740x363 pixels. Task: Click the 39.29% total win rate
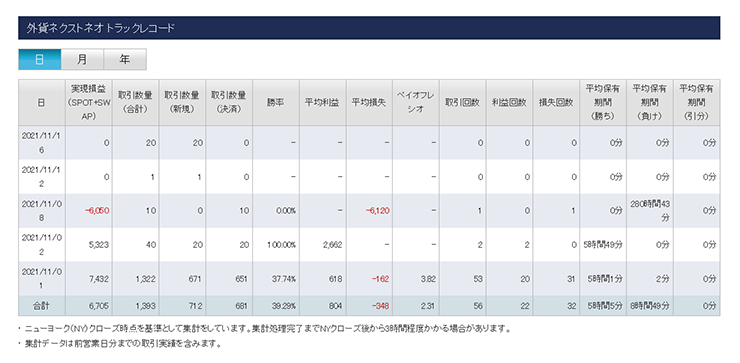[285, 306]
